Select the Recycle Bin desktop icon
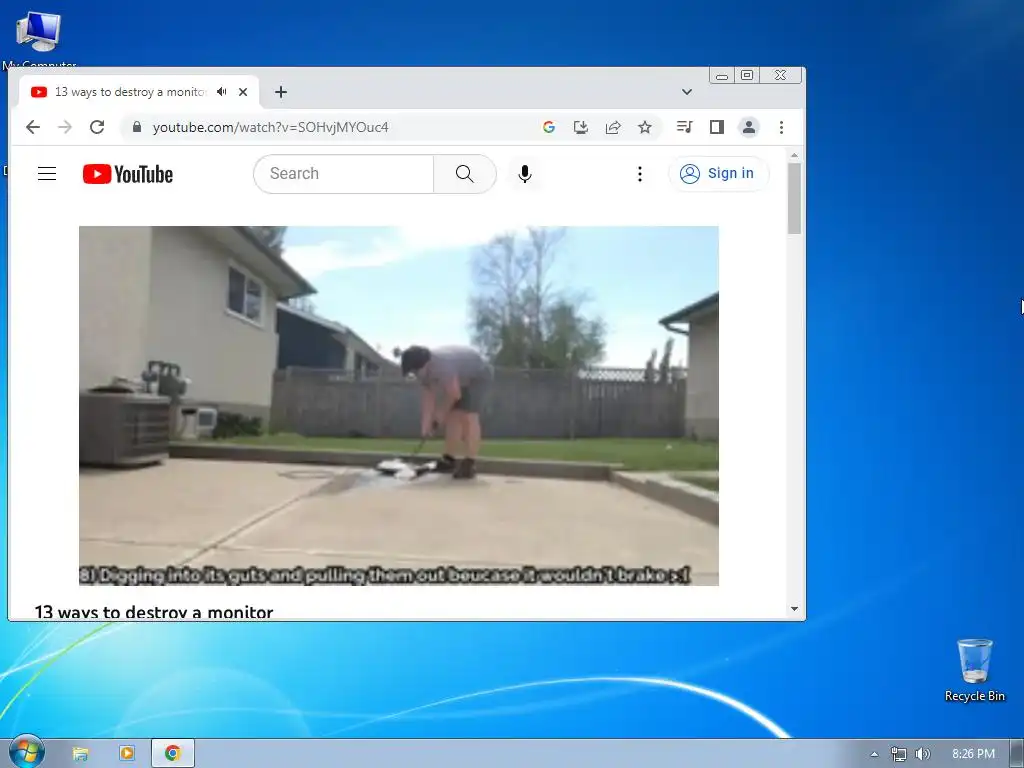1024x768 pixels. [974, 669]
